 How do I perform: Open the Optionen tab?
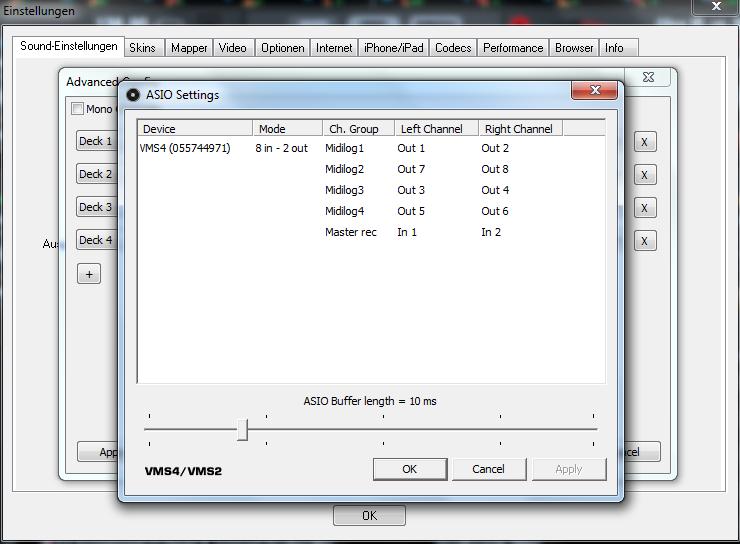click(x=283, y=48)
